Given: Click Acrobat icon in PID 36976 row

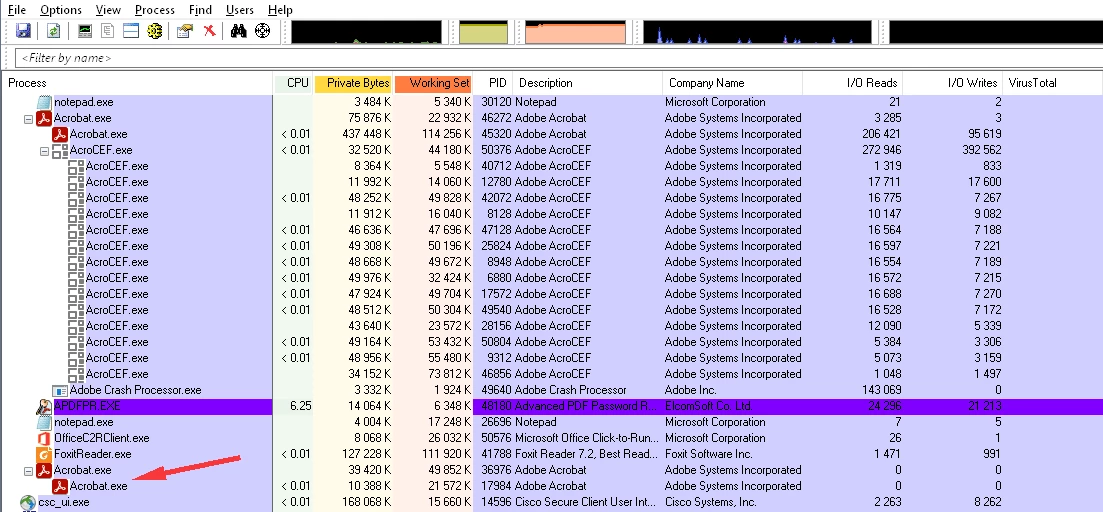Looking at the screenshot, I should pos(44,470).
